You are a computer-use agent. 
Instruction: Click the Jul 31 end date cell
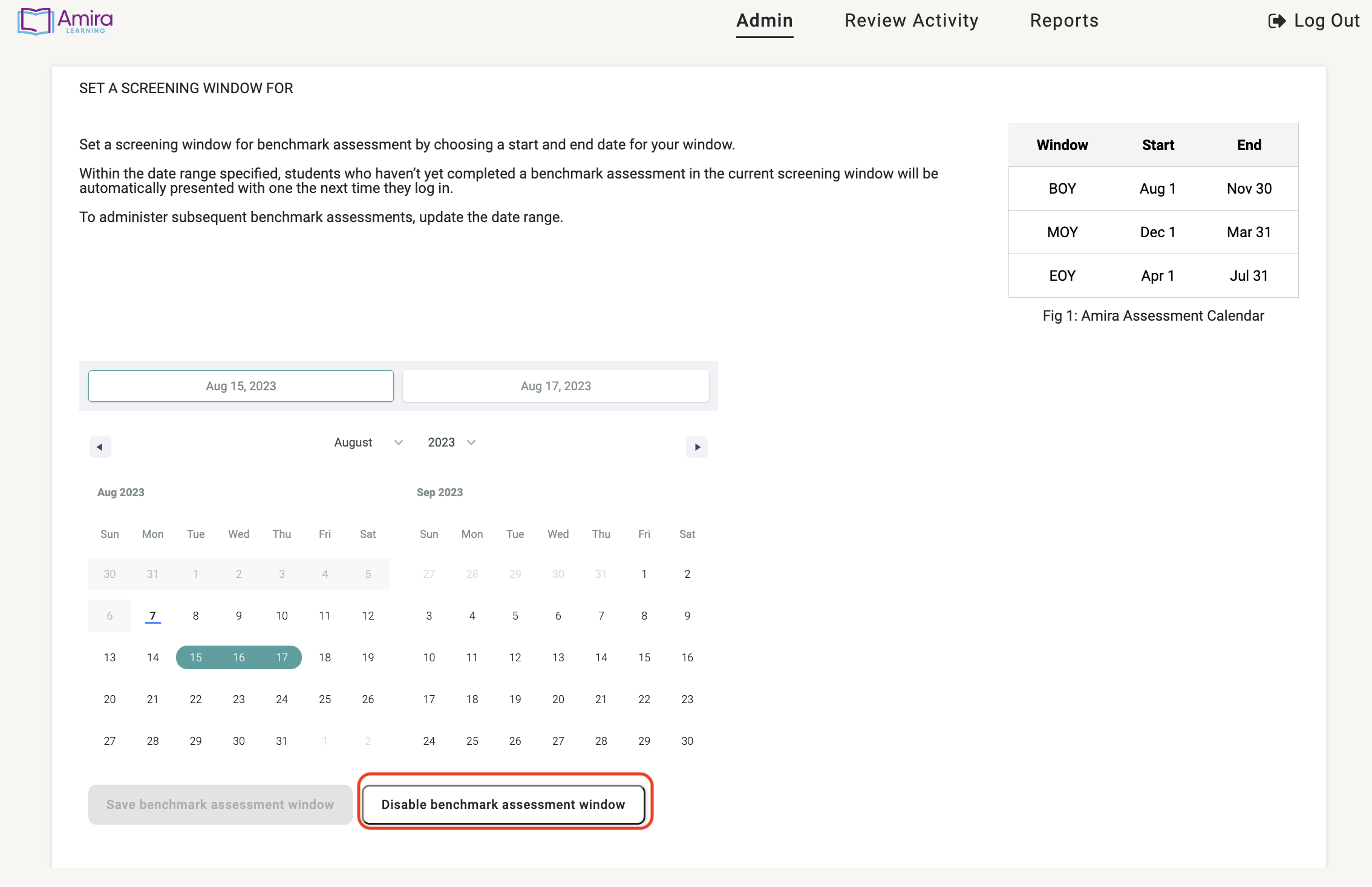1249,276
